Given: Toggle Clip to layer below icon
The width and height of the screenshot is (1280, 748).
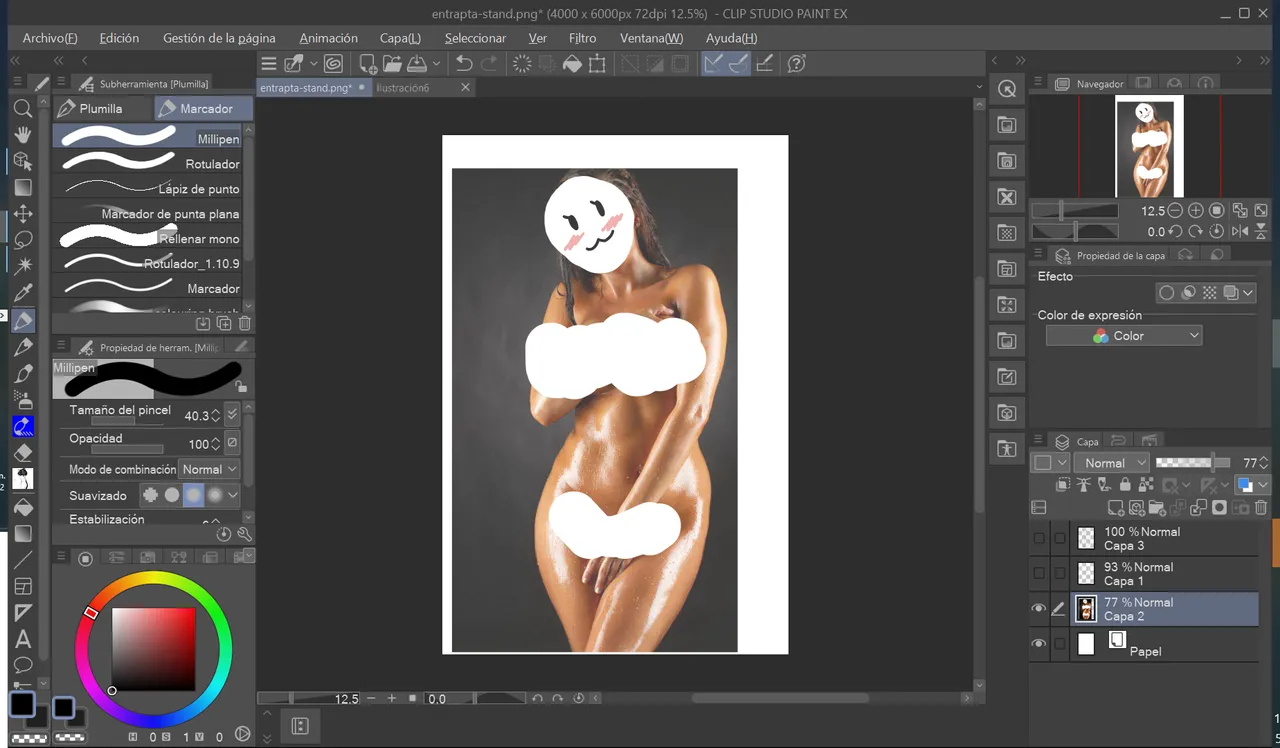Looking at the screenshot, I should 1062,485.
